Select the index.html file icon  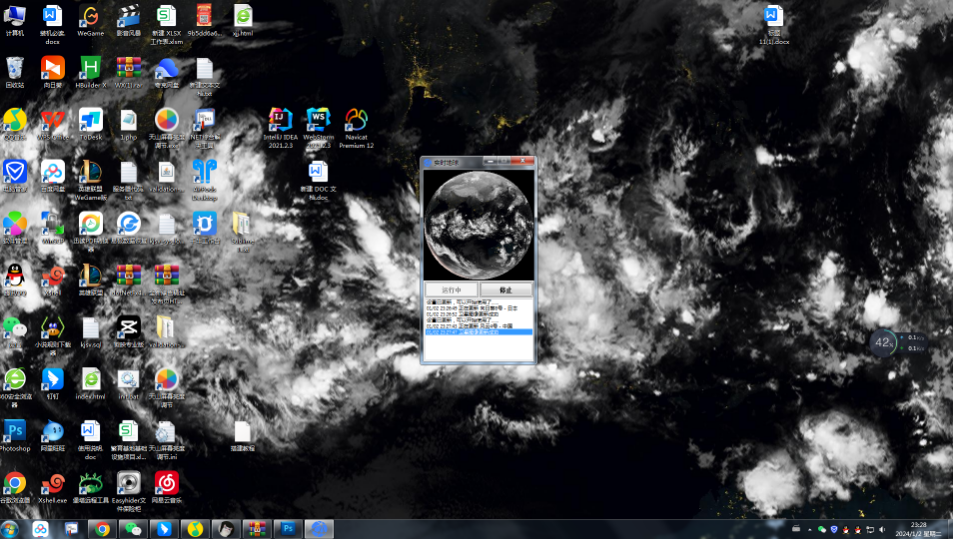[x=90, y=380]
